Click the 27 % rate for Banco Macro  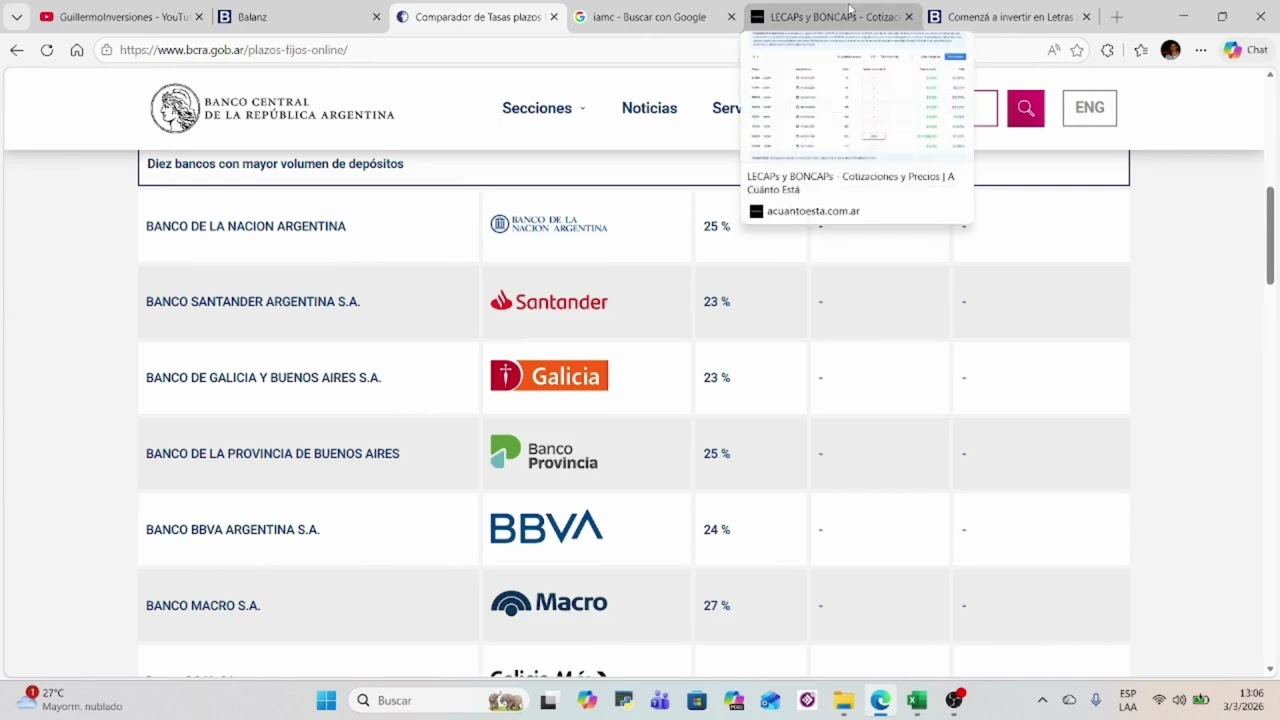717,606
